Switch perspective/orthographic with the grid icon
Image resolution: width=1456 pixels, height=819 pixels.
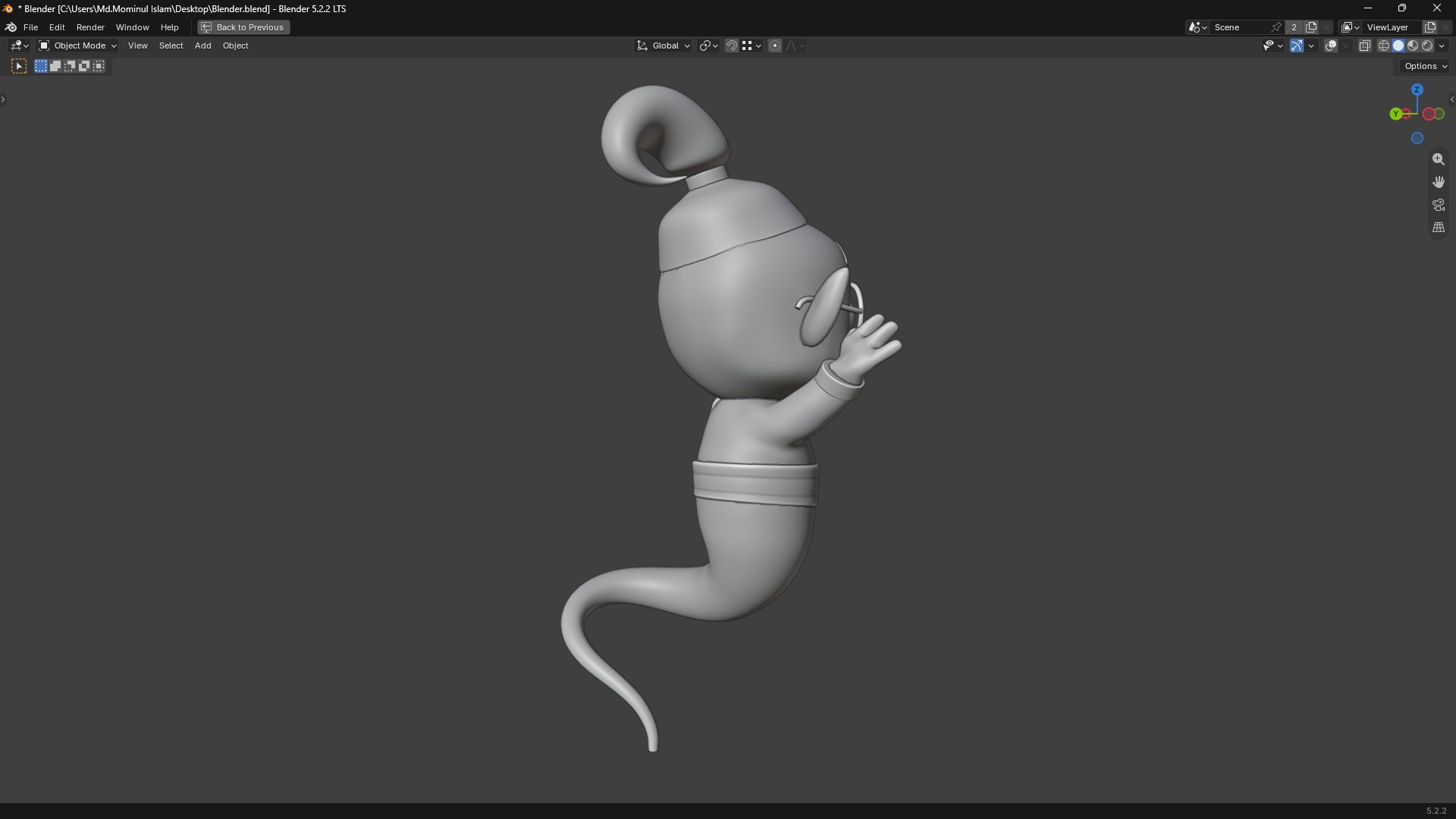pos(1438,227)
